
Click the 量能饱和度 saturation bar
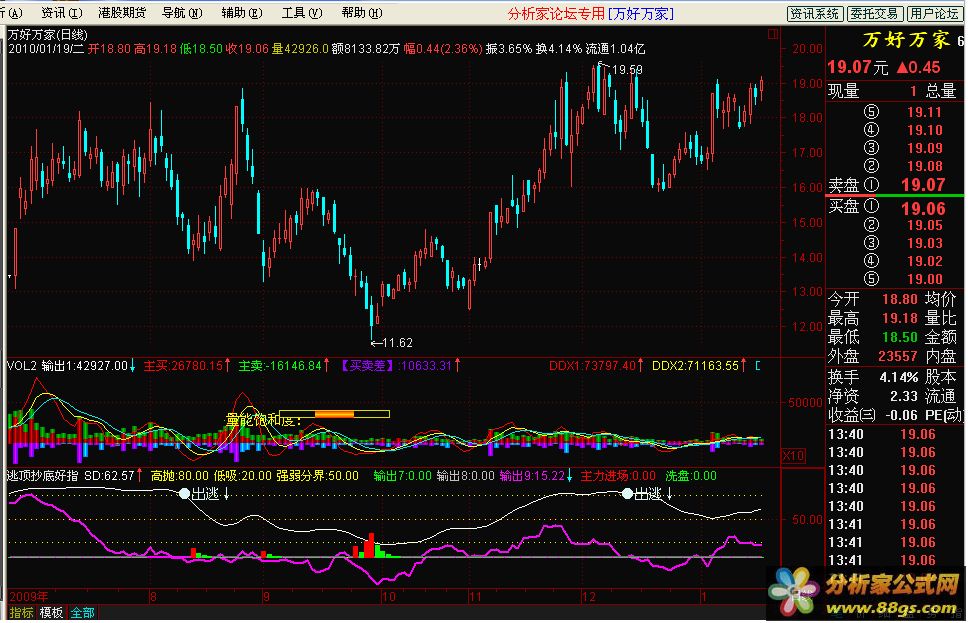click(335, 414)
